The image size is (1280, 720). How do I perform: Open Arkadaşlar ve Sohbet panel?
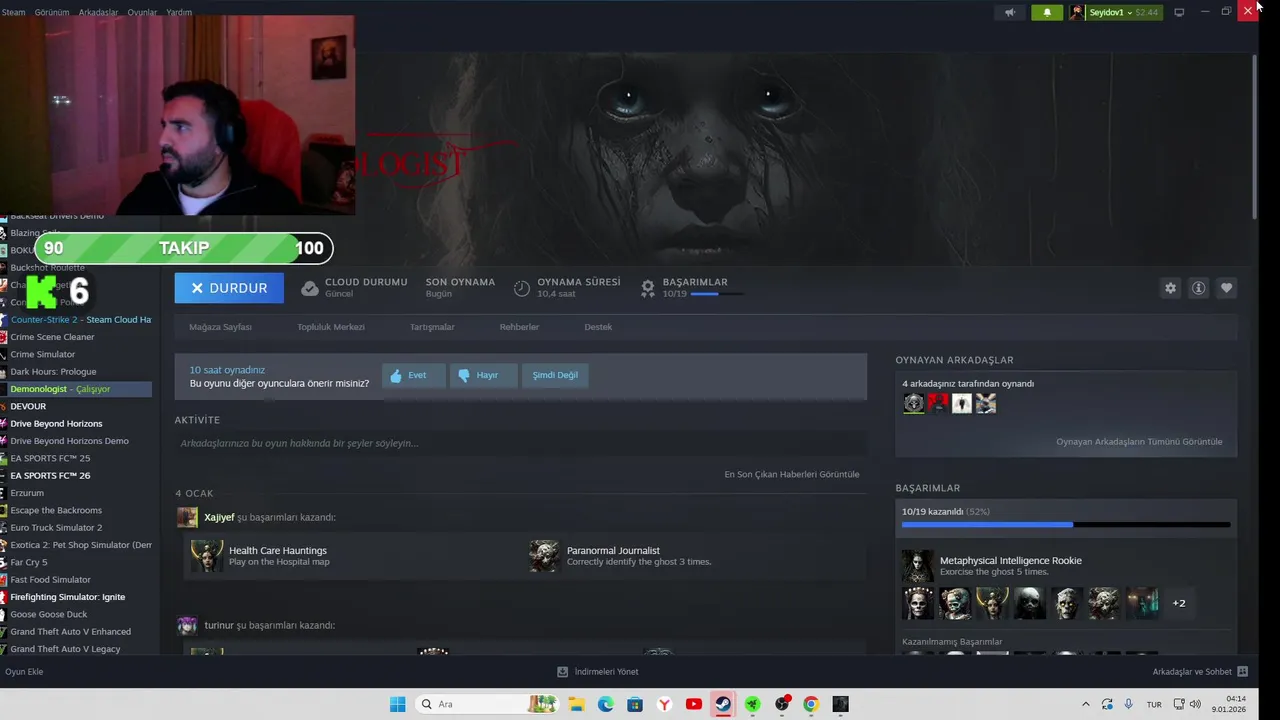[1200, 672]
